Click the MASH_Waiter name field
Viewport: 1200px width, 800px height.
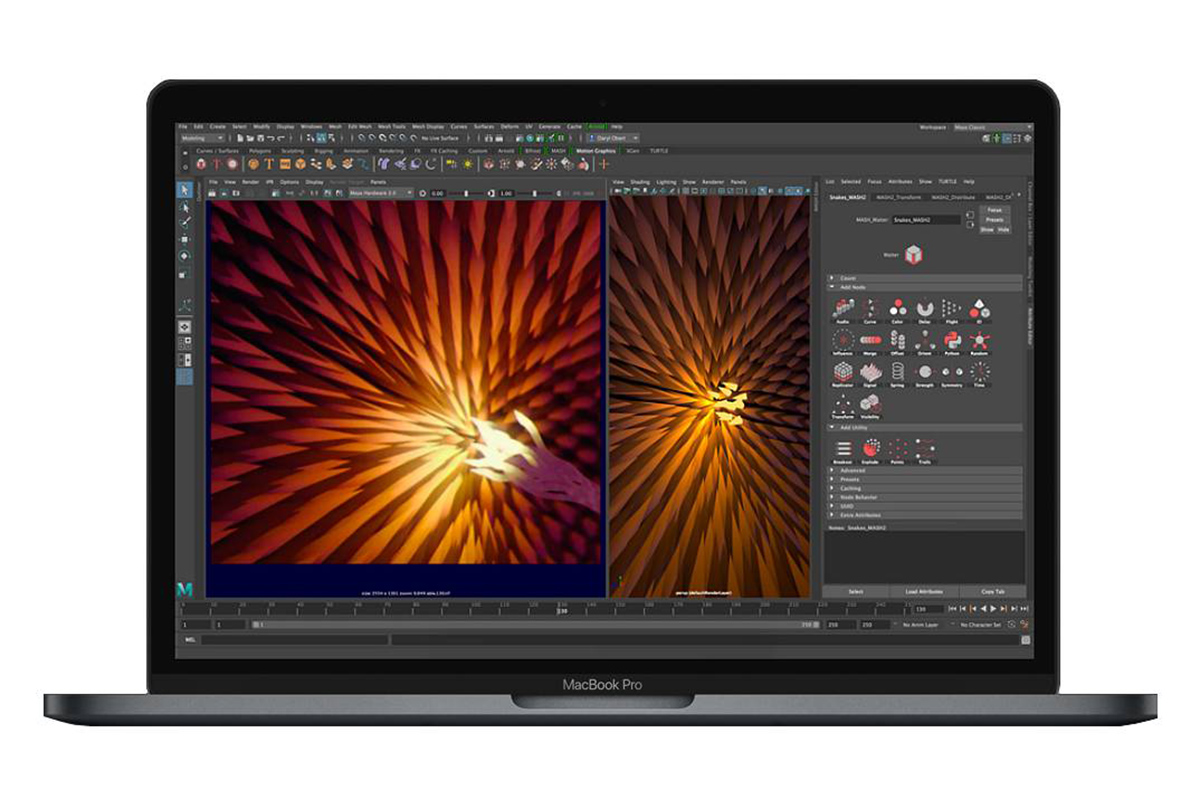tap(927, 219)
